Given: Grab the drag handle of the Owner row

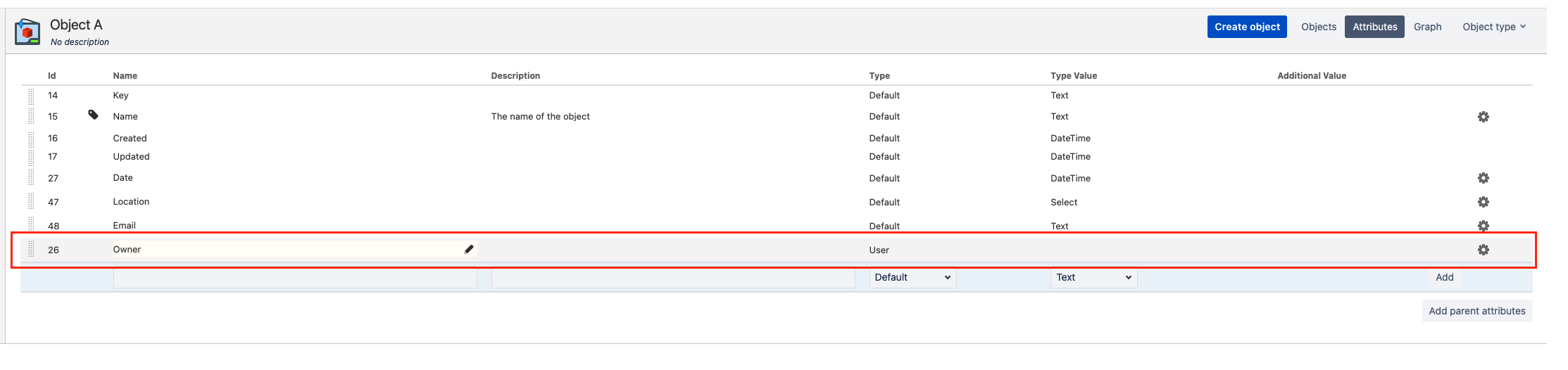Looking at the screenshot, I should click(x=31, y=249).
